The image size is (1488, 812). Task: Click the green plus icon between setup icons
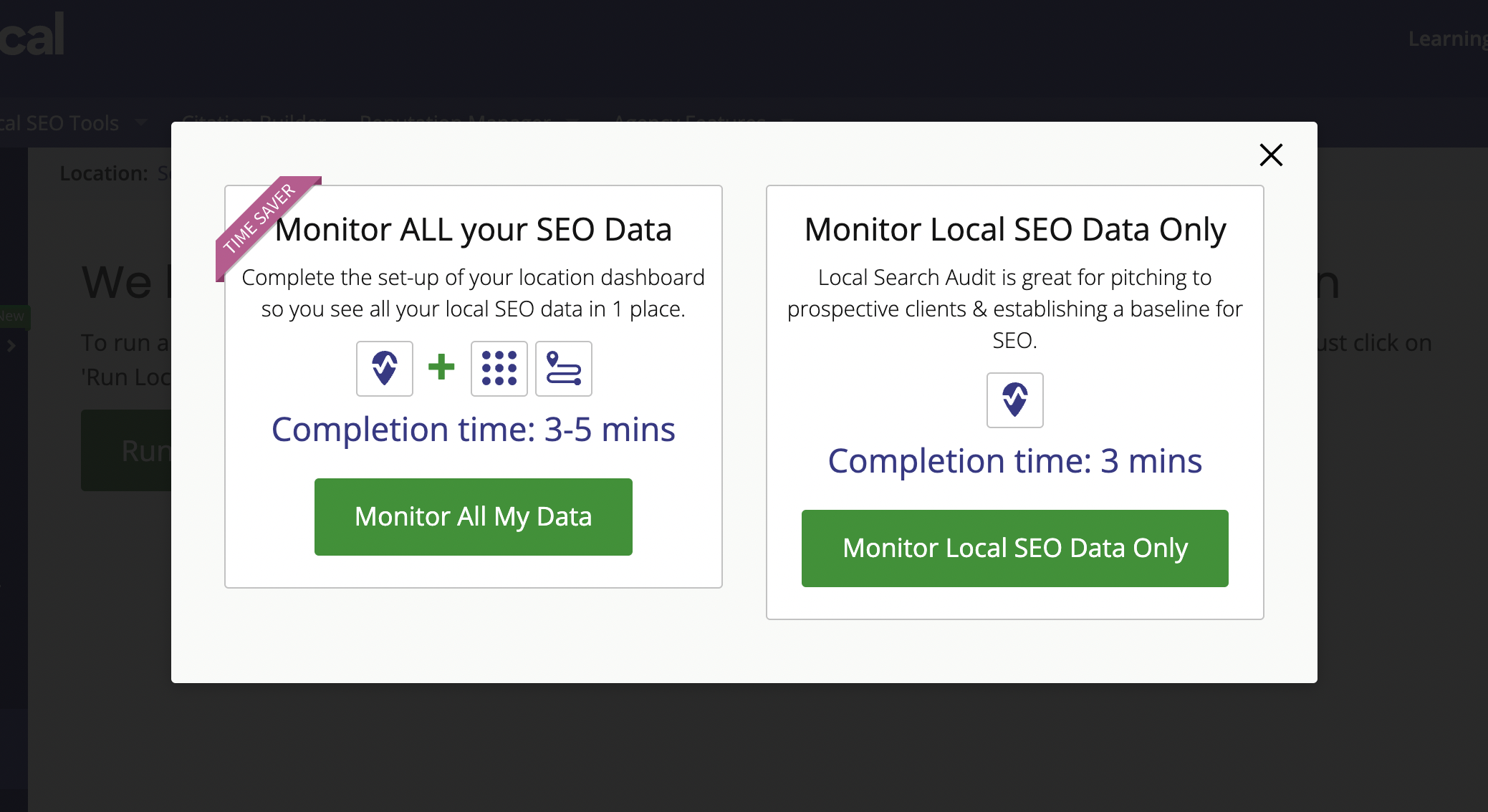pyautogui.click(x=442, y=368)
